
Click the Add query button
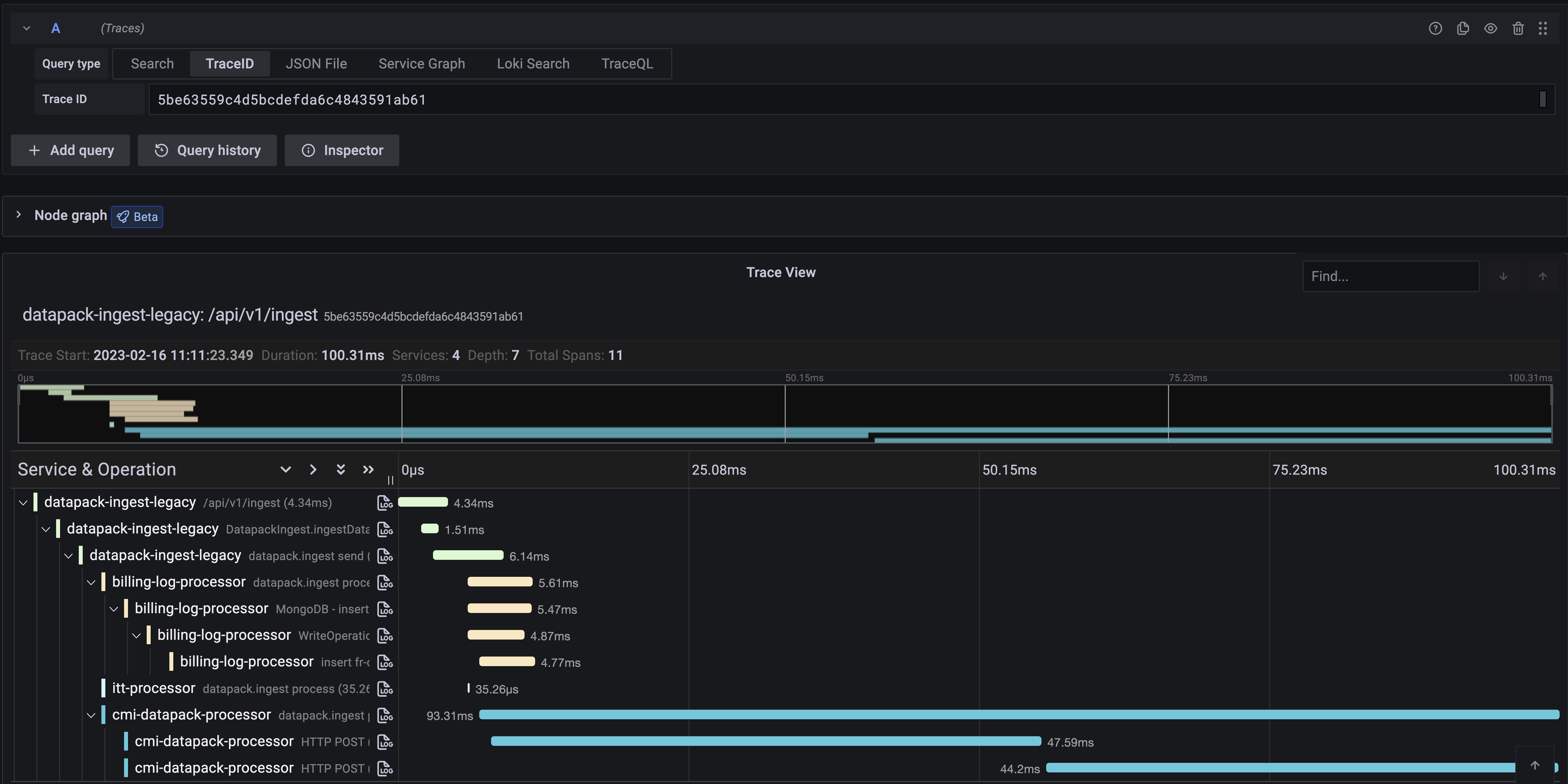tap(71, 150)
